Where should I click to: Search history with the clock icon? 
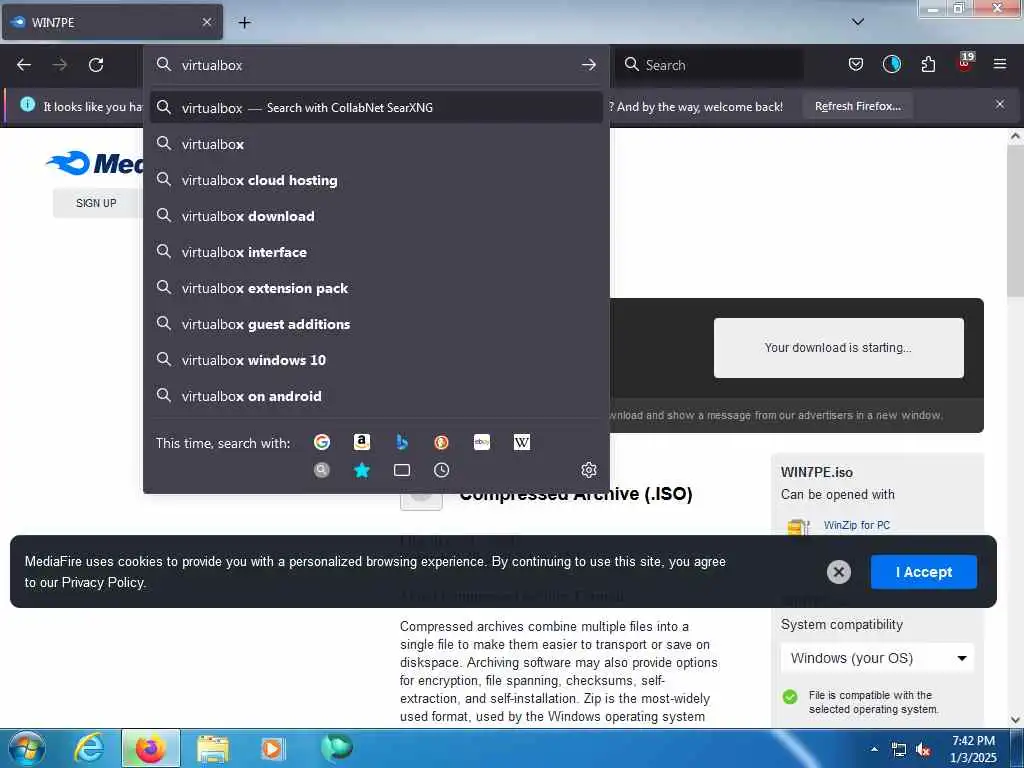pyautogui.click(x=441, y=470)
